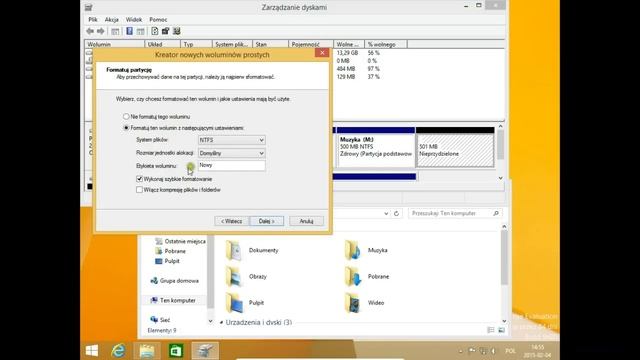Expand the Explorer address bar dropdown arrow
This screenshot has height=360, width=640.
click(386, 213)
